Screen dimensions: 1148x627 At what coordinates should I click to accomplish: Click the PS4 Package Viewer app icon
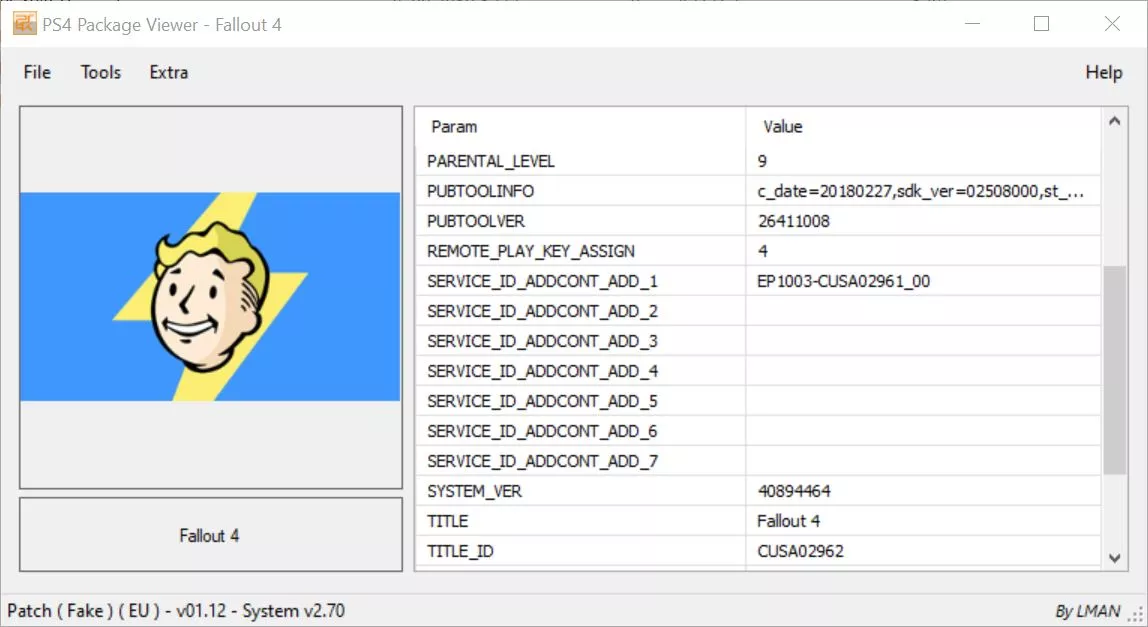point(24,23)
